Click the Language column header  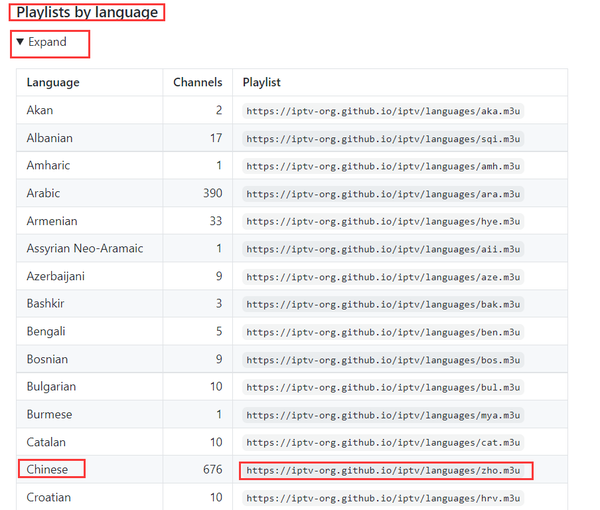click(x=53, y=83)
